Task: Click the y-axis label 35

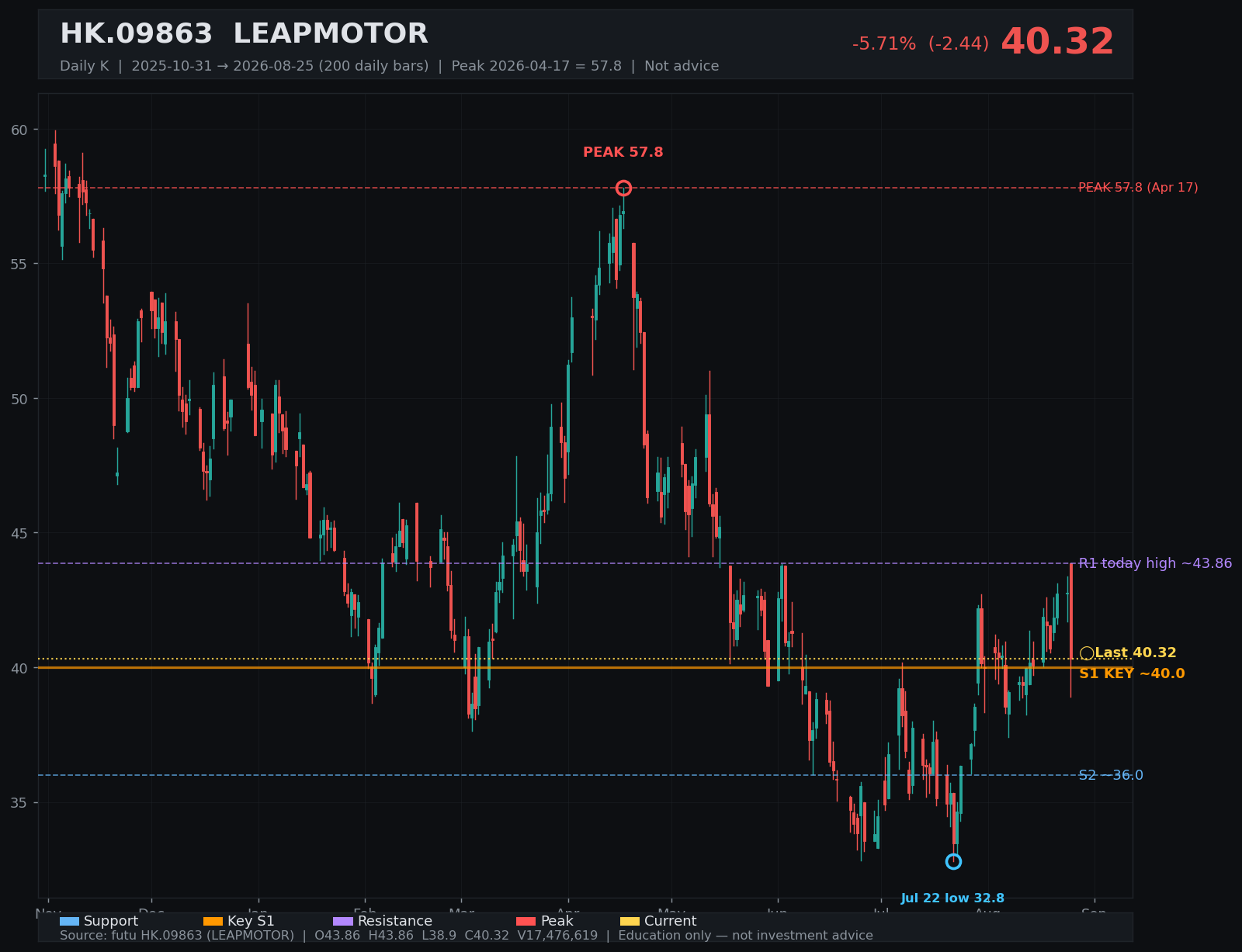Action: pos(19,802)
